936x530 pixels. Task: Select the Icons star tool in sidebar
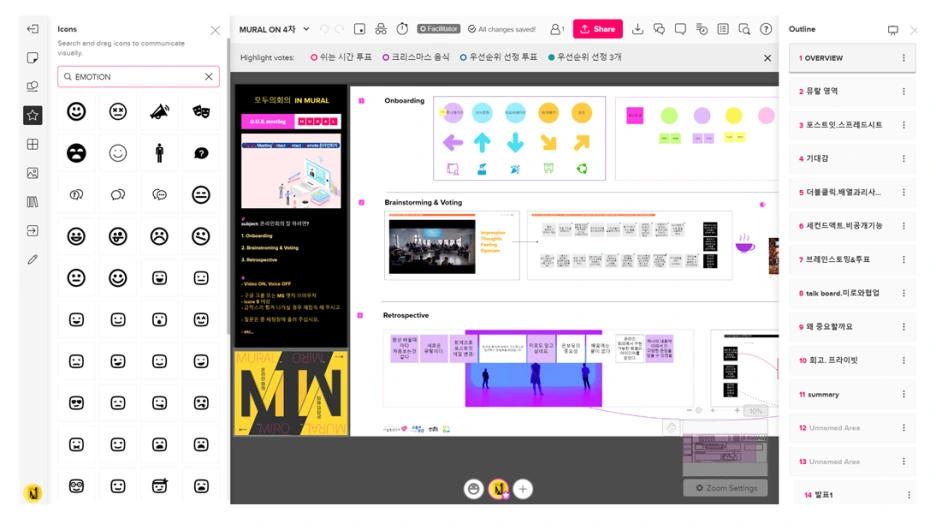(x=33, y=115)
